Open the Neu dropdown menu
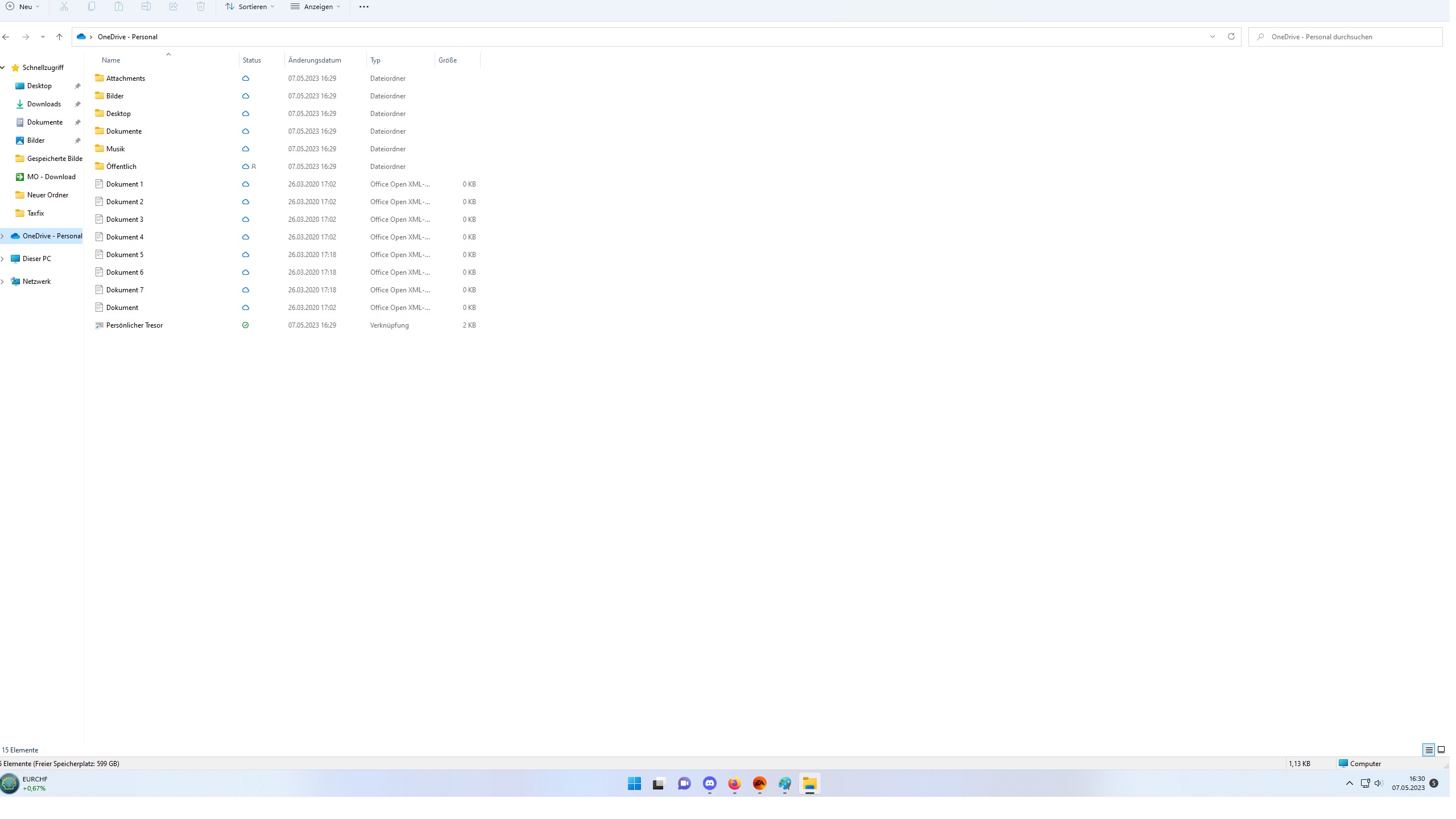Image resolution: width=1456 pixels, height=819 pixels. click(23, 7)
